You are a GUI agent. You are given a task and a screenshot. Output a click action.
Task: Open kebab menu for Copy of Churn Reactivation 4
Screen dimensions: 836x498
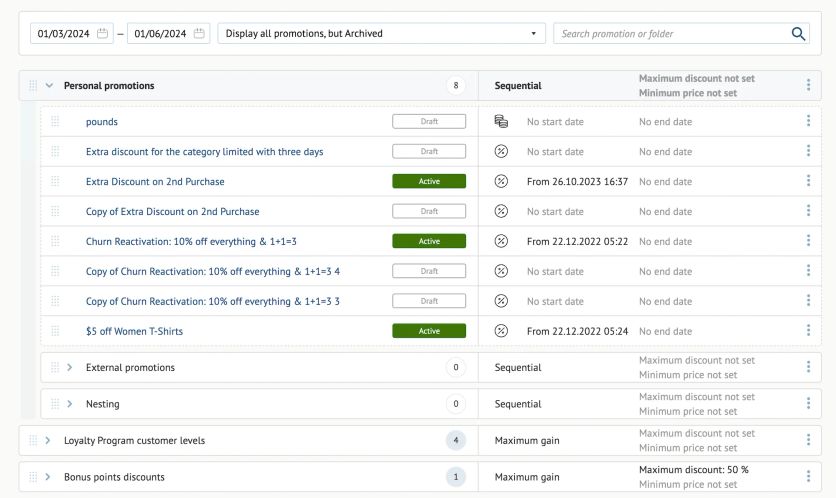[x=808, y=270]
